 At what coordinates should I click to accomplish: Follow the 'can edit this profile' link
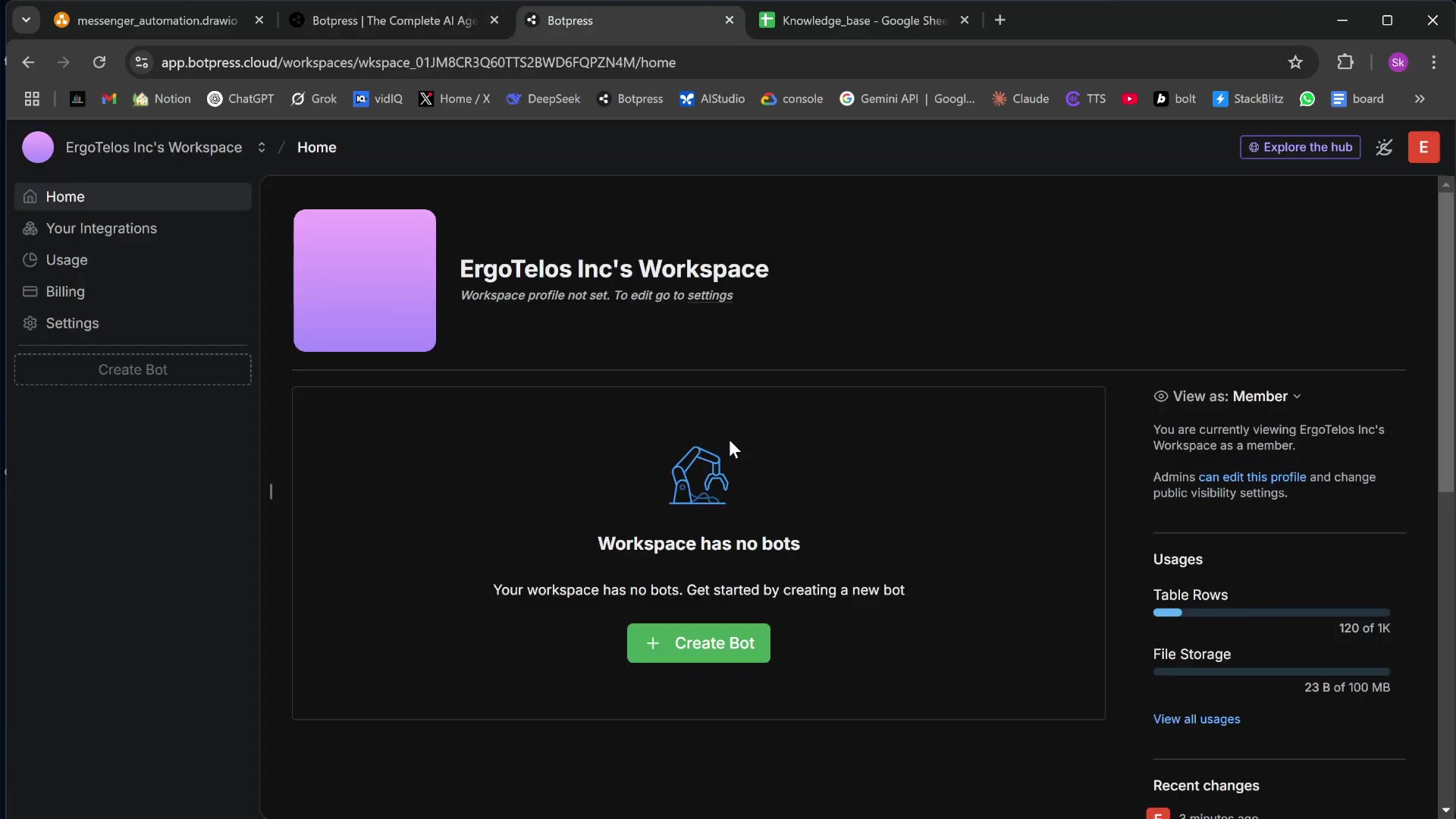pos(1252,477)
